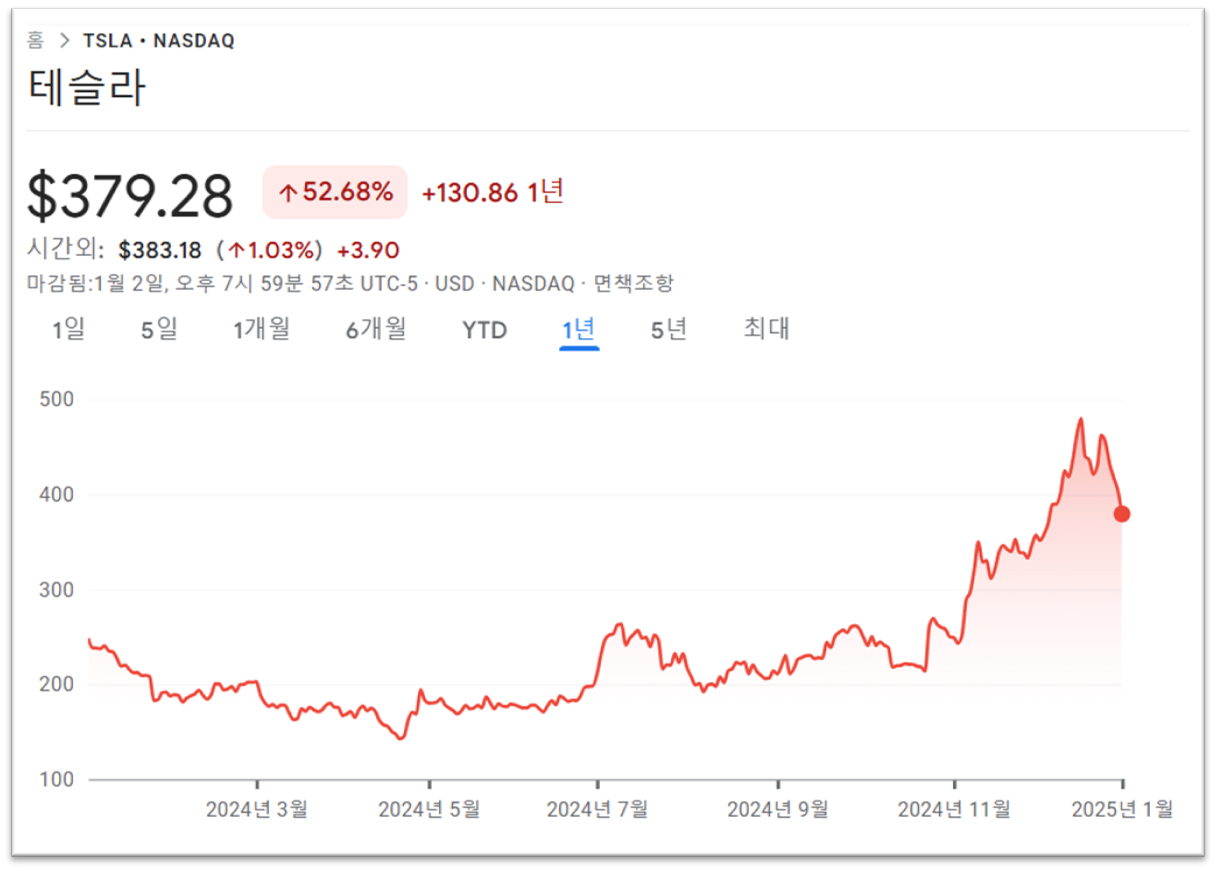This screenshot has width=1216, height=871.
Task: Select the 5일 range tab
Action: [x=160, y=329]
